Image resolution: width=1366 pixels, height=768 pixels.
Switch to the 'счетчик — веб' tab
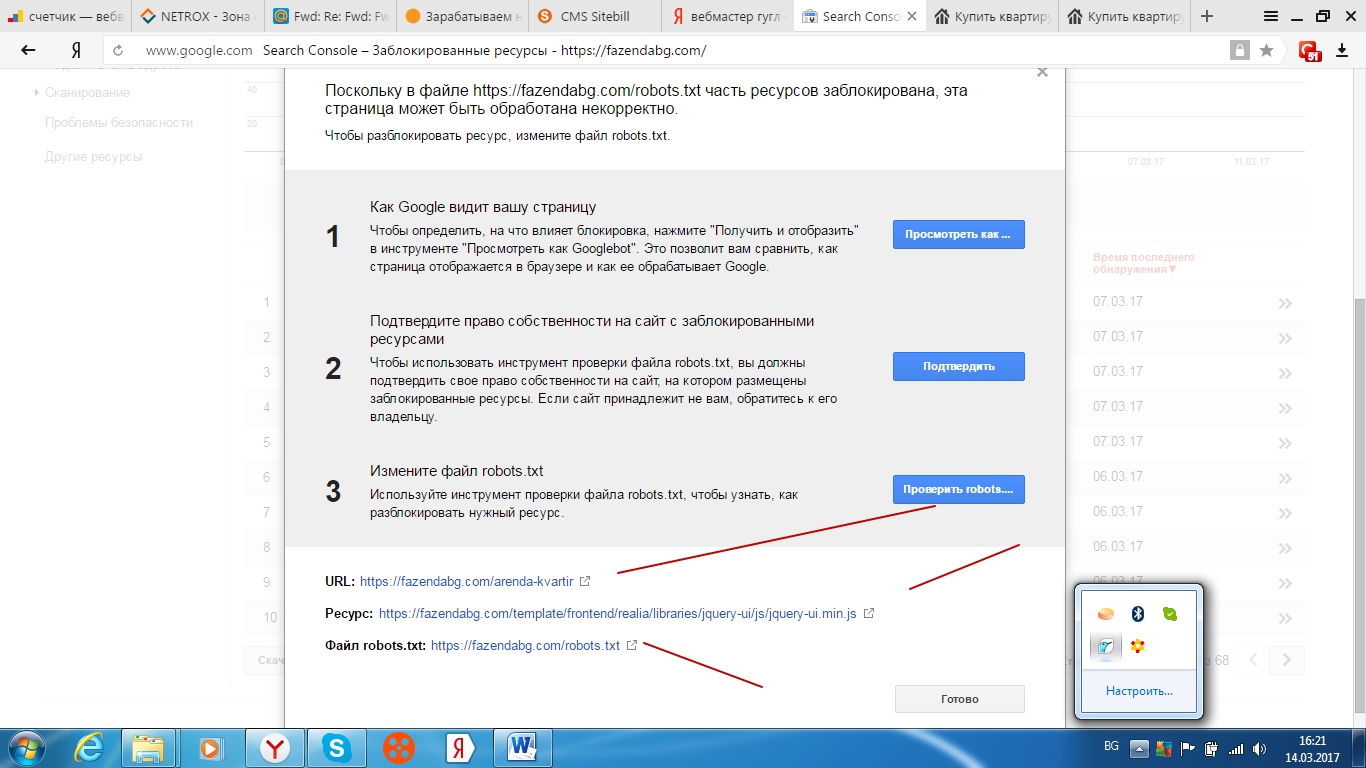coord(66,16)
